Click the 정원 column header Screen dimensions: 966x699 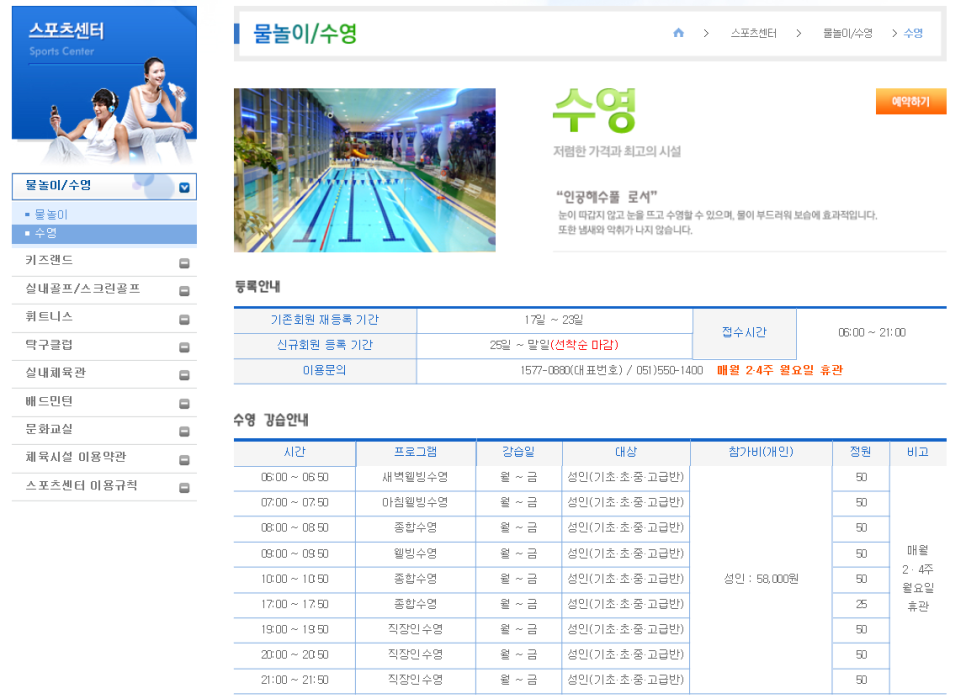[861, 452]
